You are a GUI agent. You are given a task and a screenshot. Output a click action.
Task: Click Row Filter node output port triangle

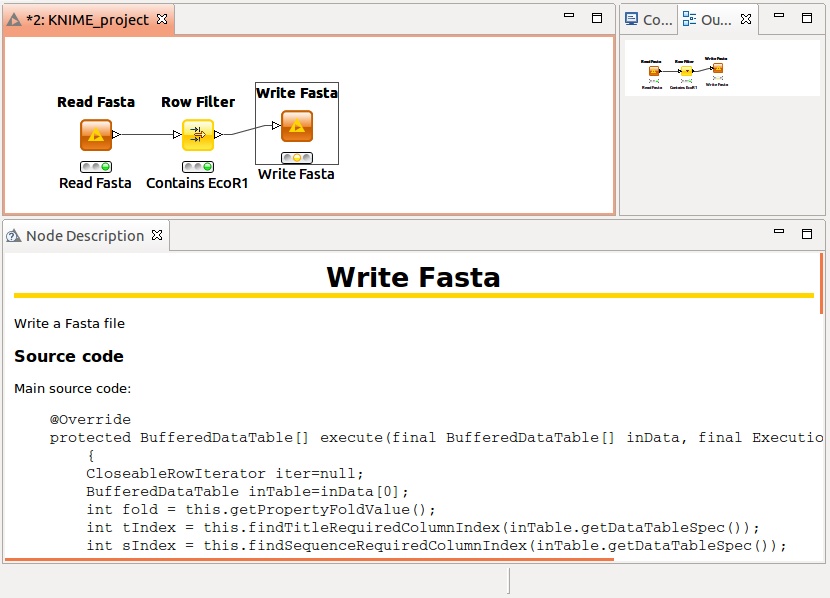pos(218,134)
